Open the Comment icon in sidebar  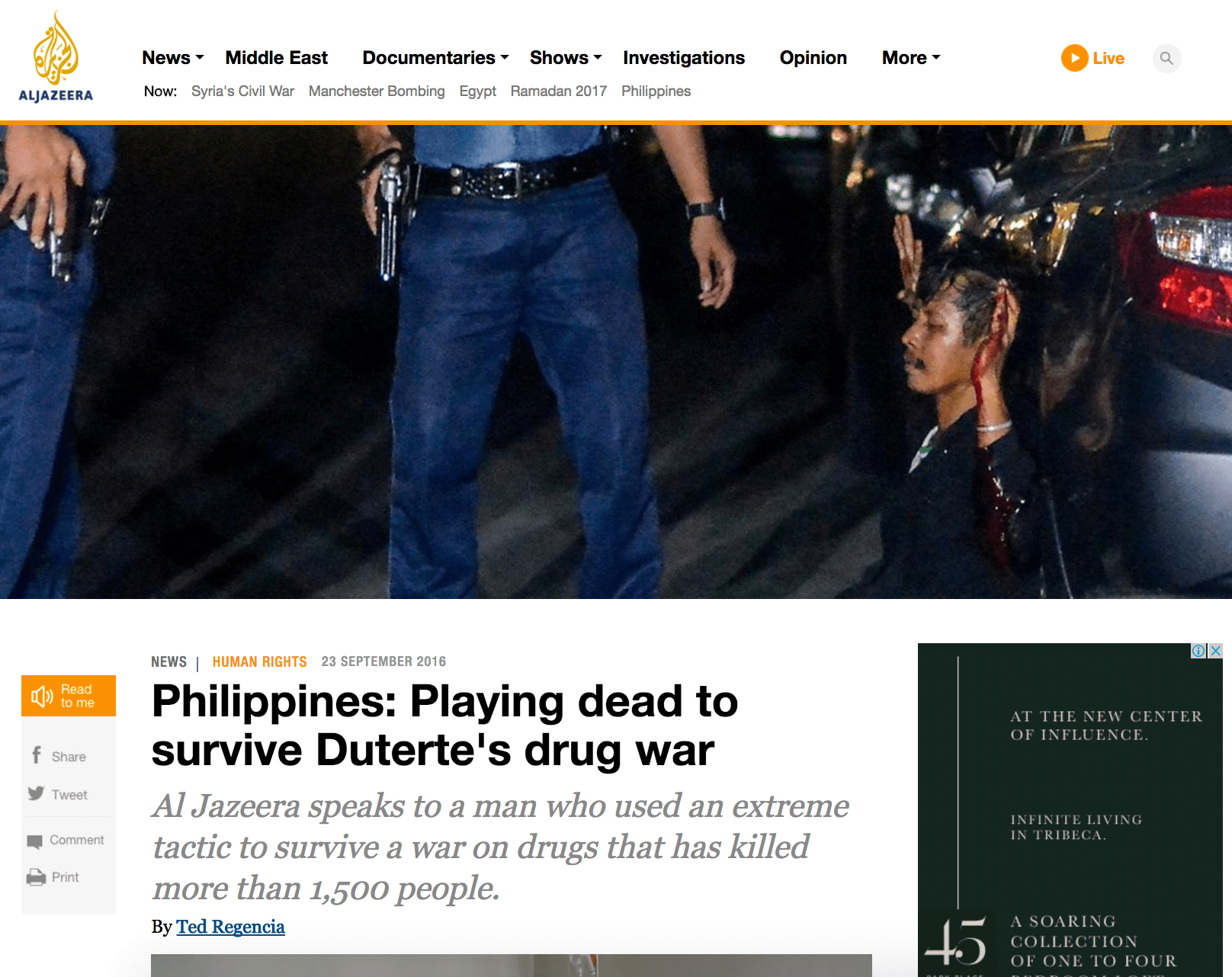pos(34,841)
